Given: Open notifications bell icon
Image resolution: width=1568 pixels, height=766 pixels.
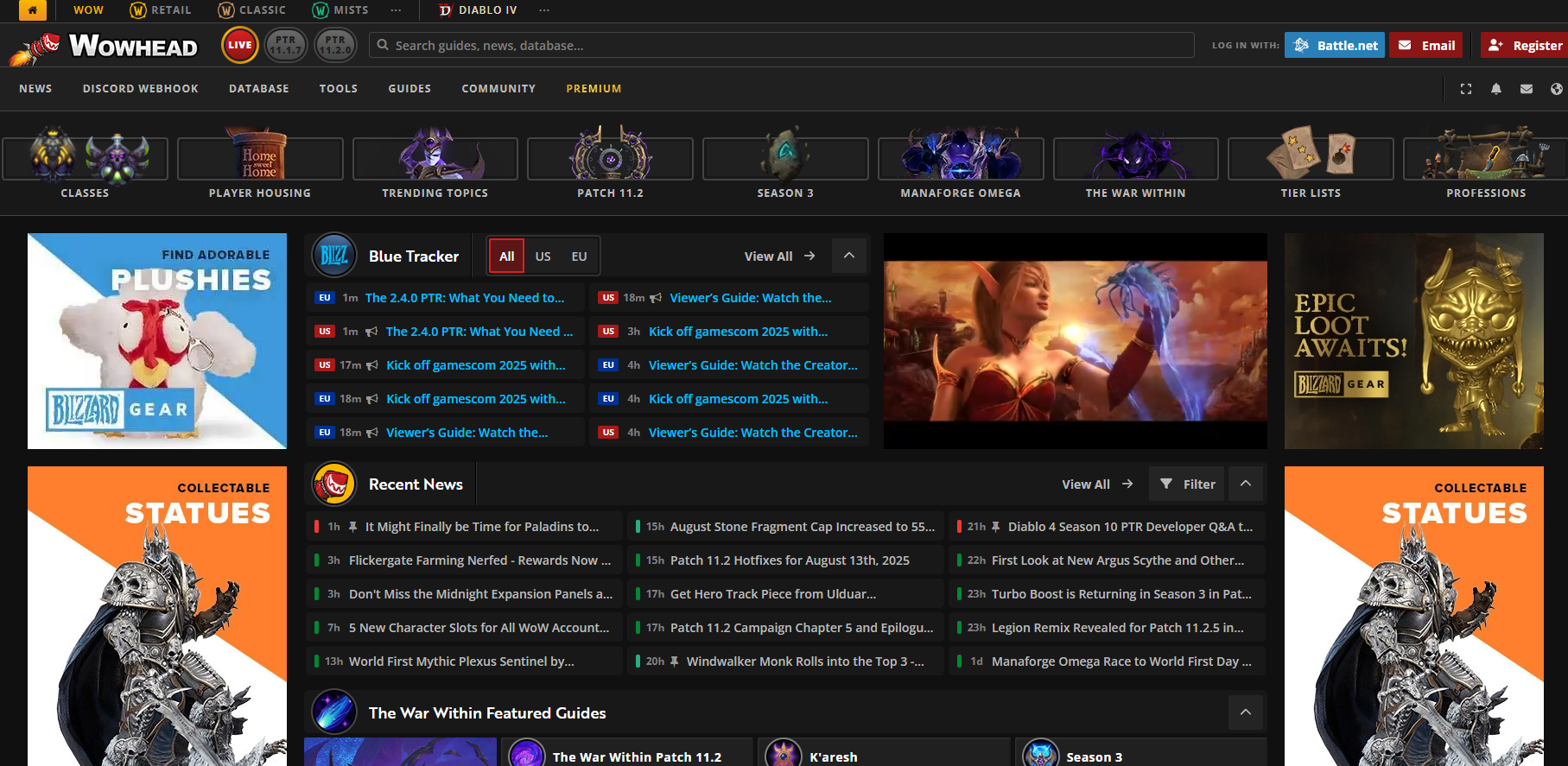Looking at the screenshot, I should pos(1496,89).
